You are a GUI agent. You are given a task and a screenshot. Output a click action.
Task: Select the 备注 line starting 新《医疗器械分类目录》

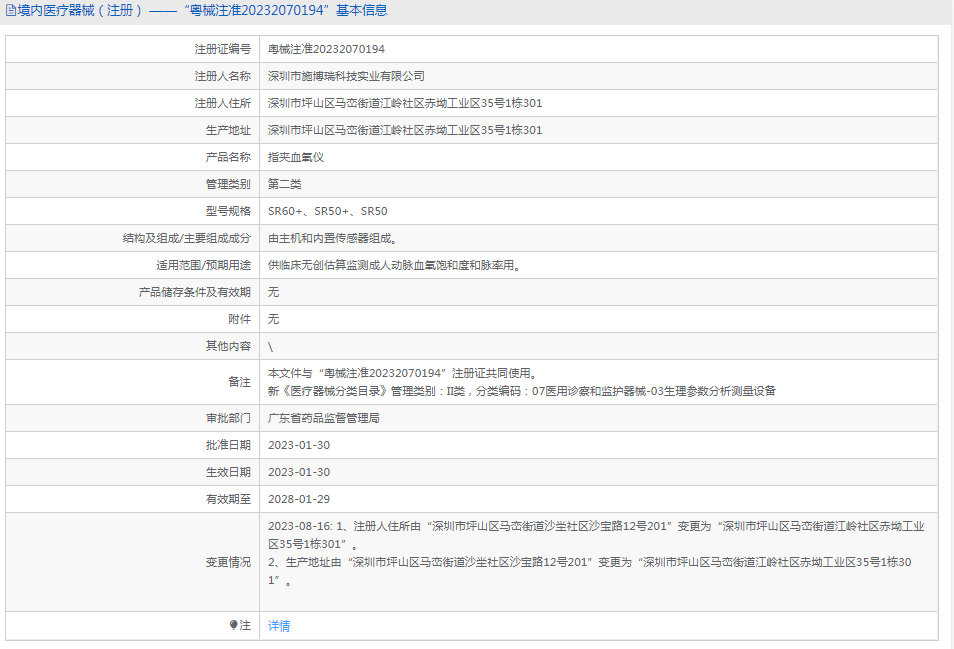pos(522,391)
